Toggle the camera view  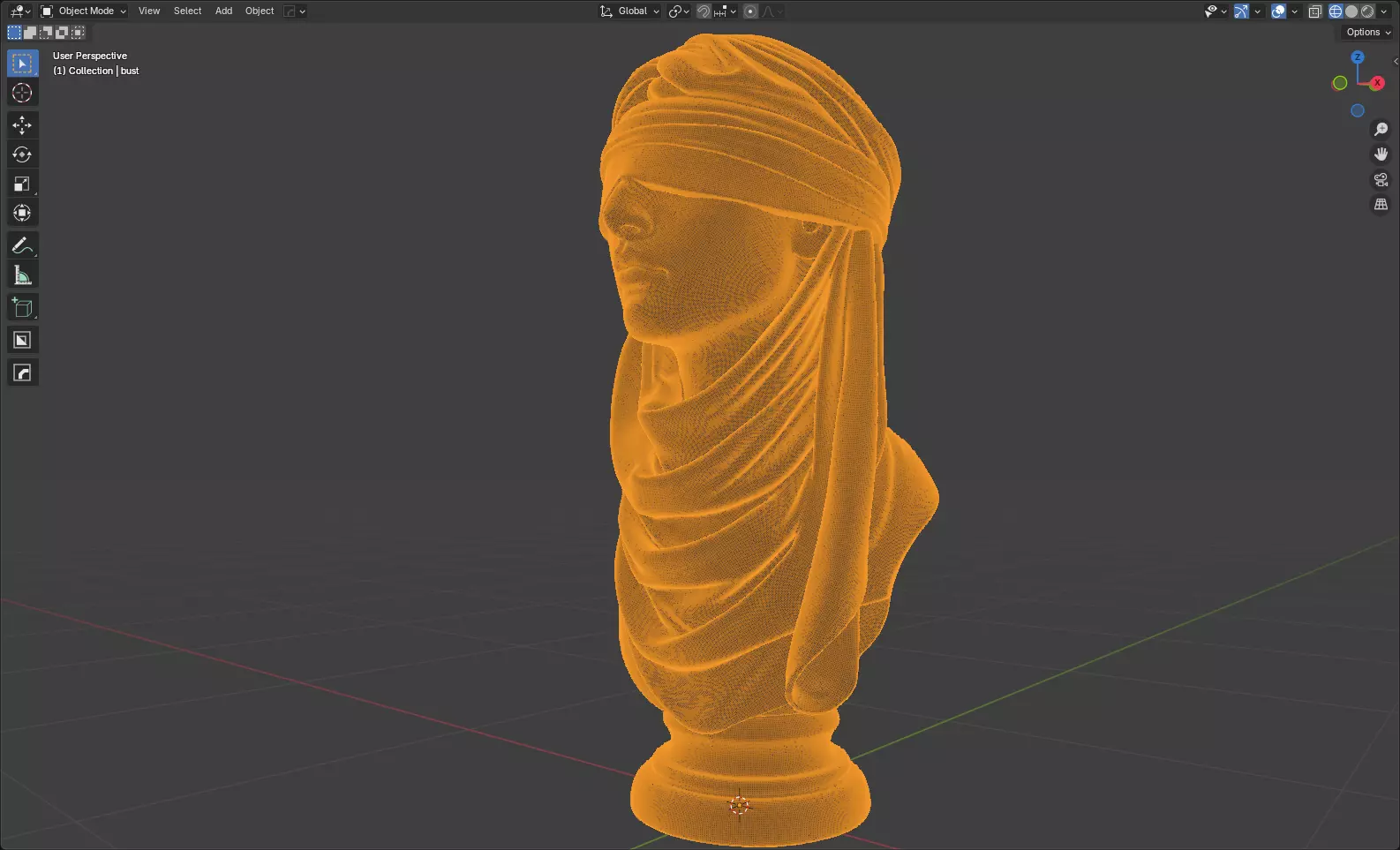click(x=1381, y=179)
